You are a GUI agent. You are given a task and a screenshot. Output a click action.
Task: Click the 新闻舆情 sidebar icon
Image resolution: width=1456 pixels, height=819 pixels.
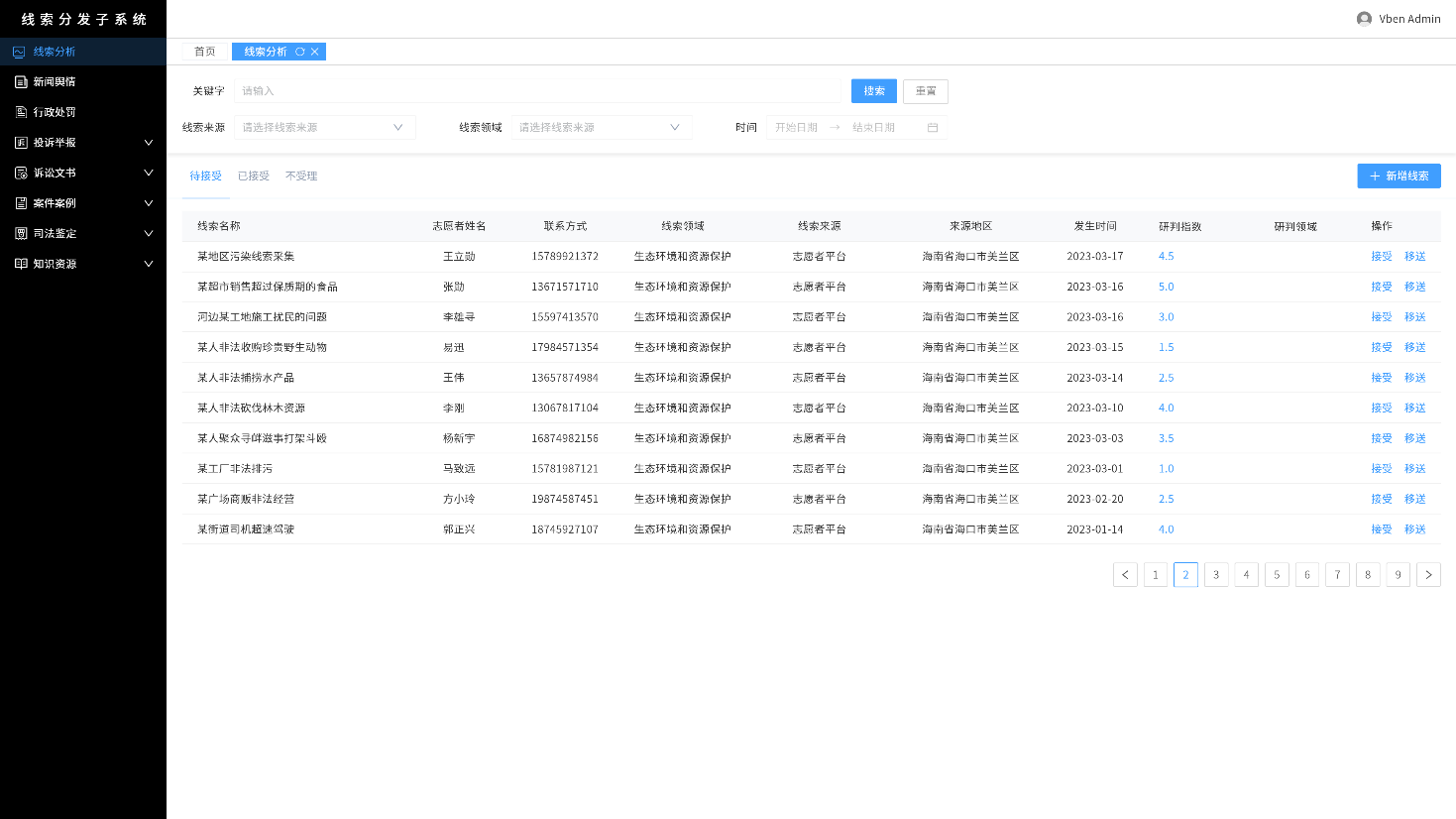(x=20, y=82)
